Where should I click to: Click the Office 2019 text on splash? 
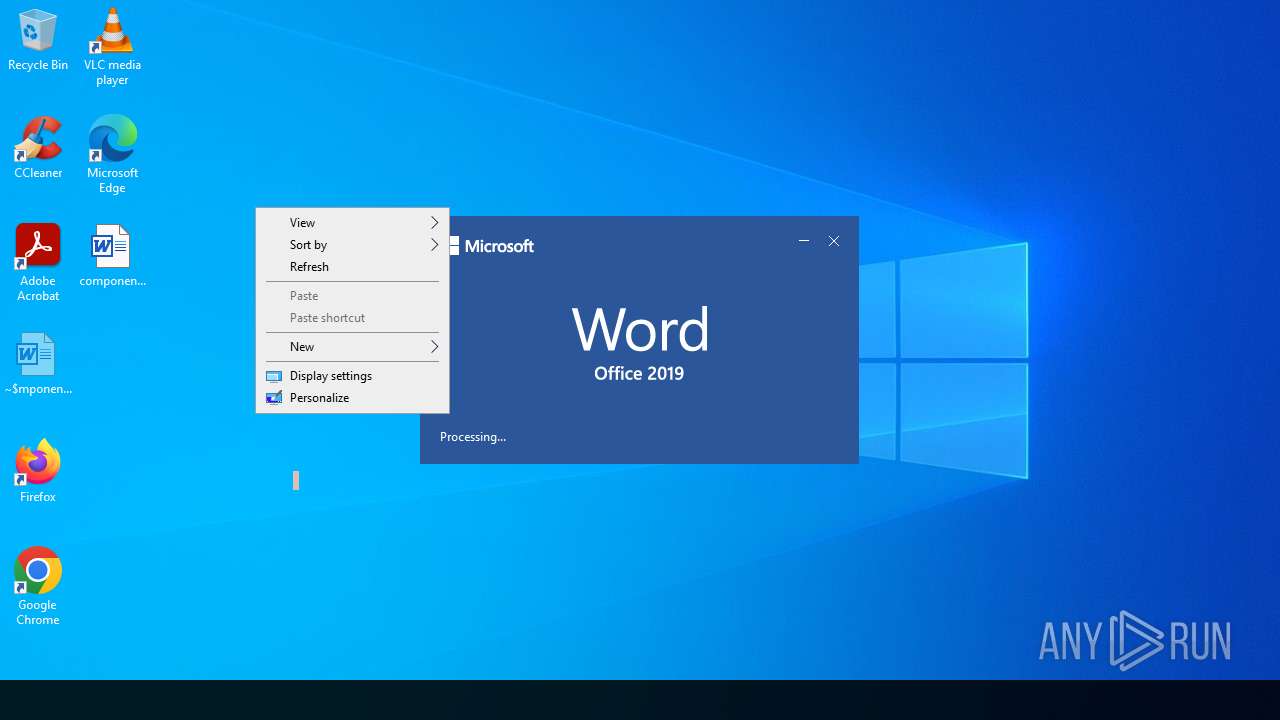point(639,374)
